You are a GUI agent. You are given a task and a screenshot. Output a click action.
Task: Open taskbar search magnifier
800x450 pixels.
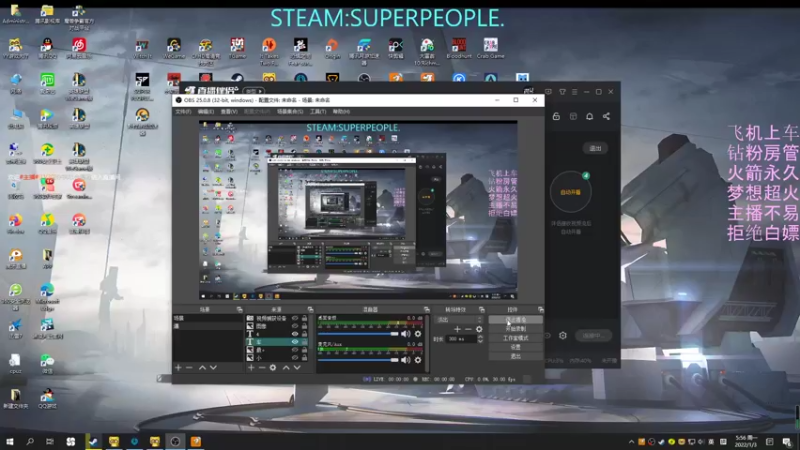click(x=30, y=441)
